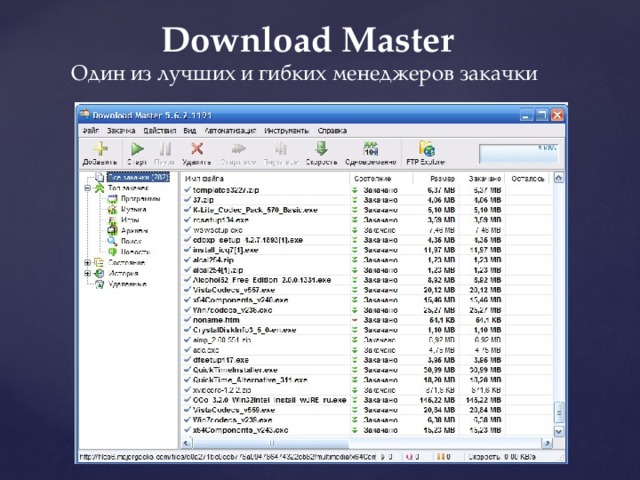Close the Download Master window
640x480 pixels.
tap(557, 116)
